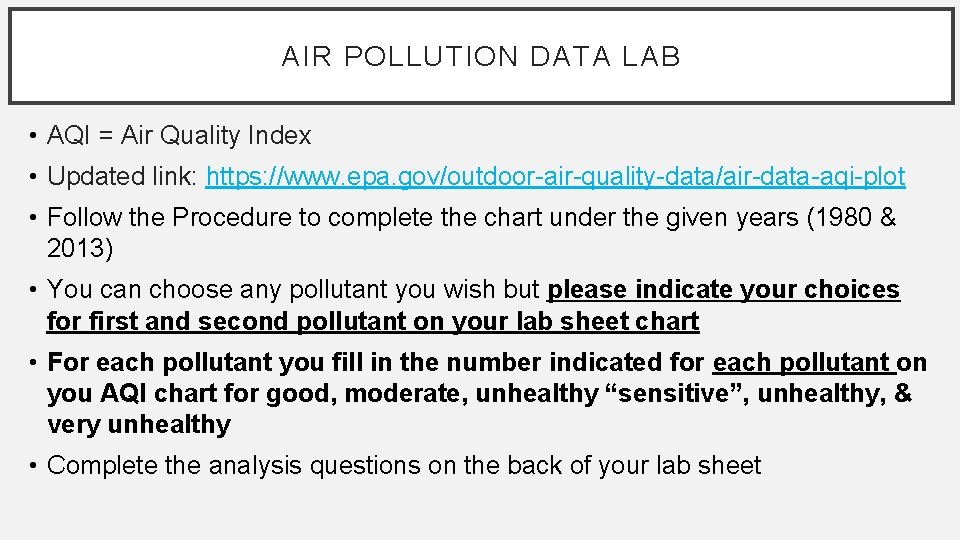Click the "2013)" year text

[80, 248]
